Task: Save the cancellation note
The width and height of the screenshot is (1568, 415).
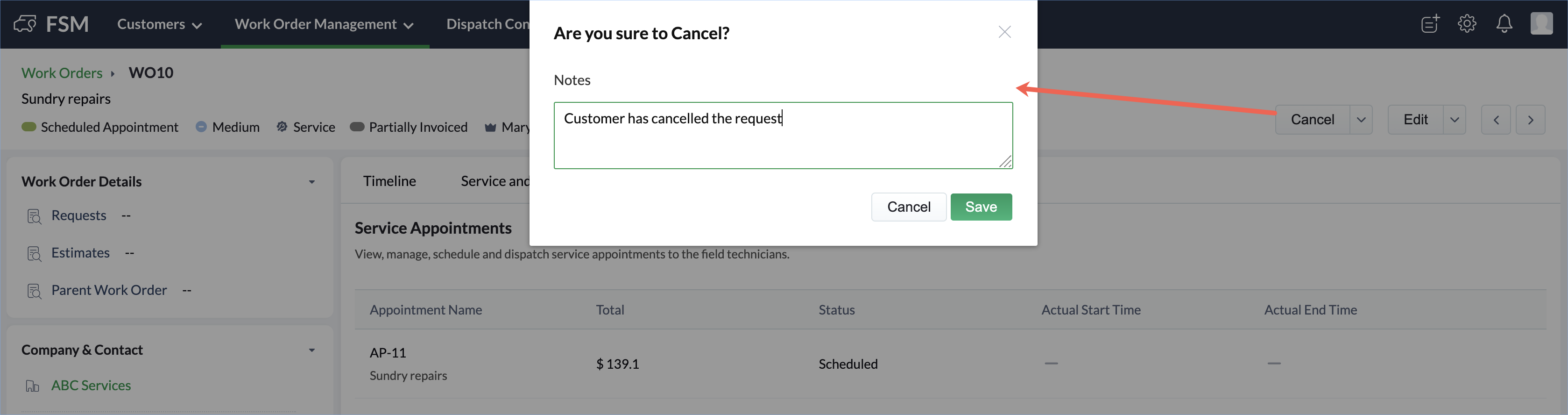Action: 981,207
